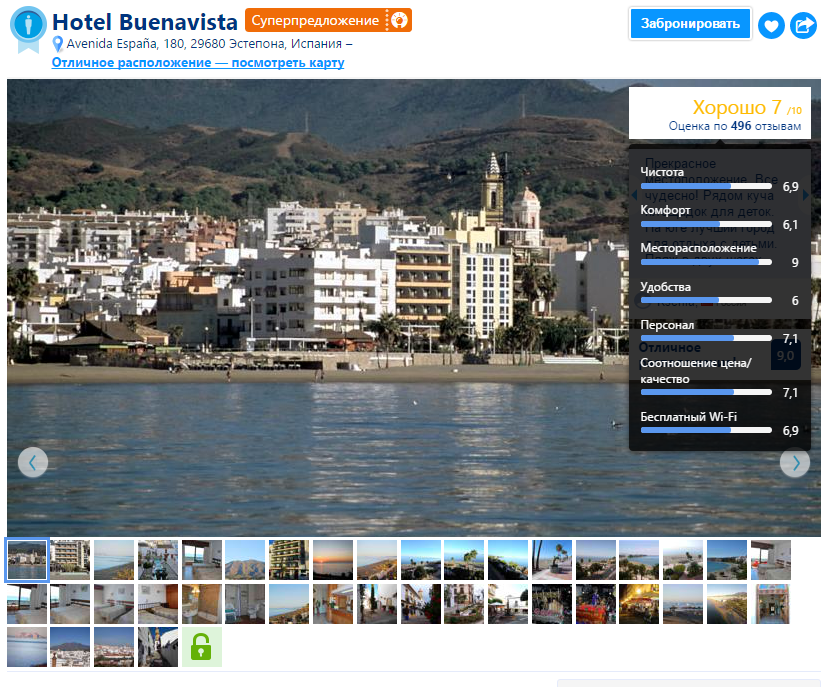Open the Суперпредложение orange badge
Viewport: 832px width, 687px height.
[328, 20]
